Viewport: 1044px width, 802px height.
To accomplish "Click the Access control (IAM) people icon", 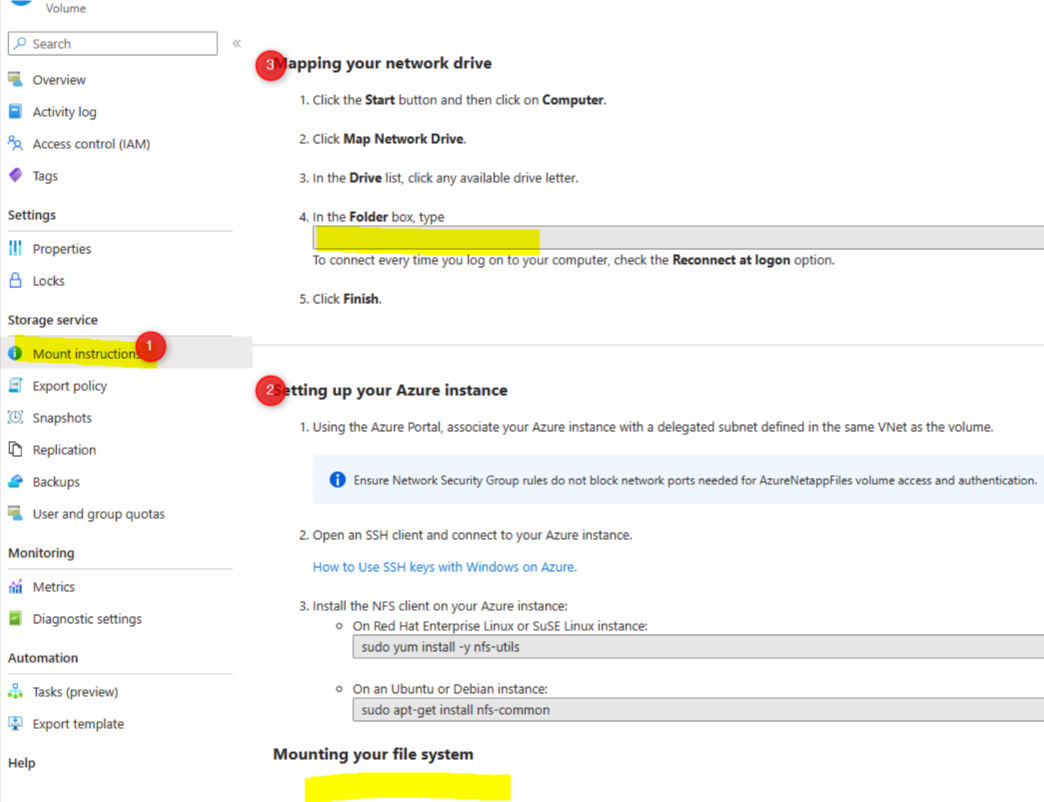I will 15,143.
